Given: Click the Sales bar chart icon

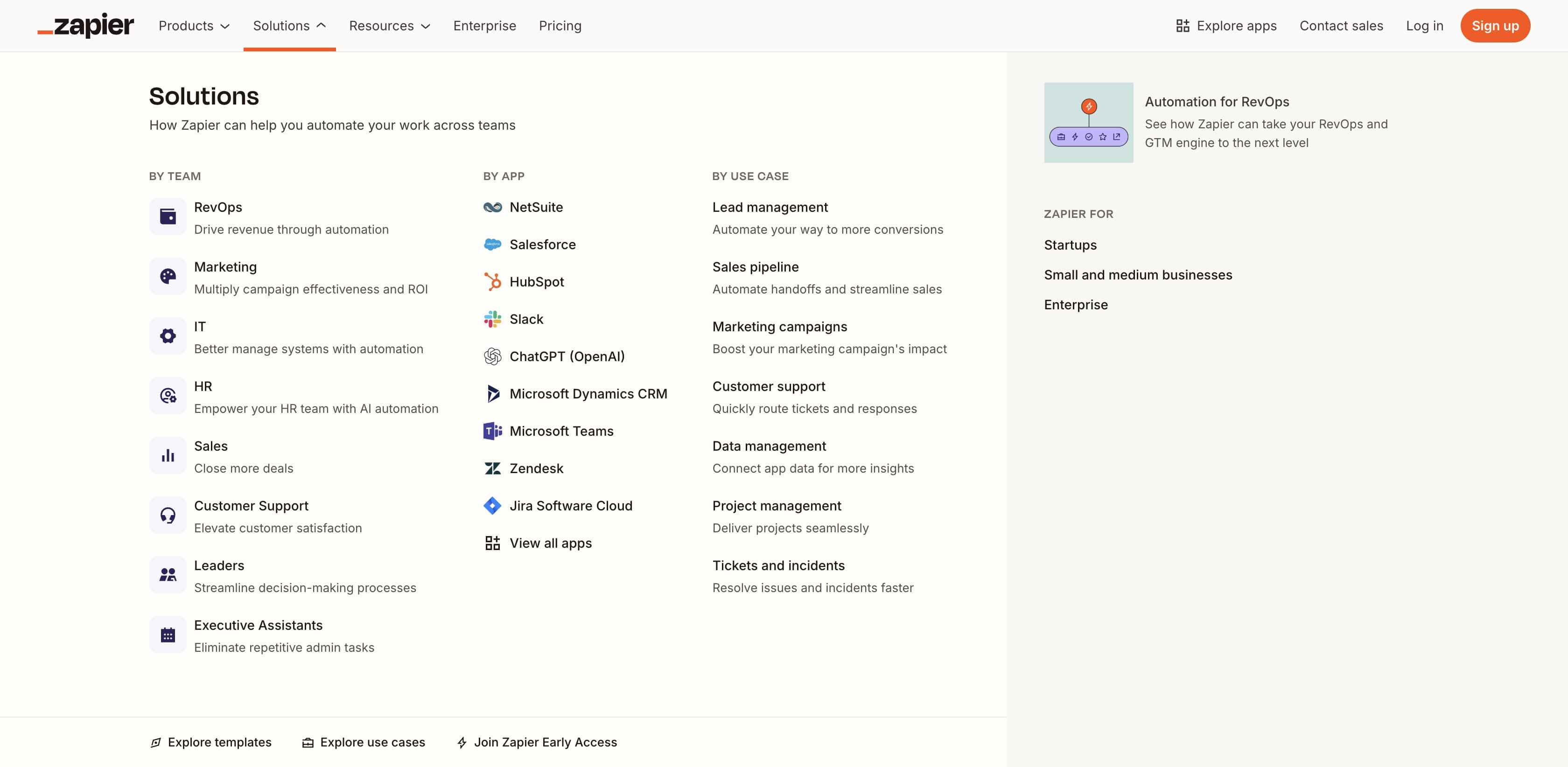Looking at the screenshot, I should click(168, 455).
